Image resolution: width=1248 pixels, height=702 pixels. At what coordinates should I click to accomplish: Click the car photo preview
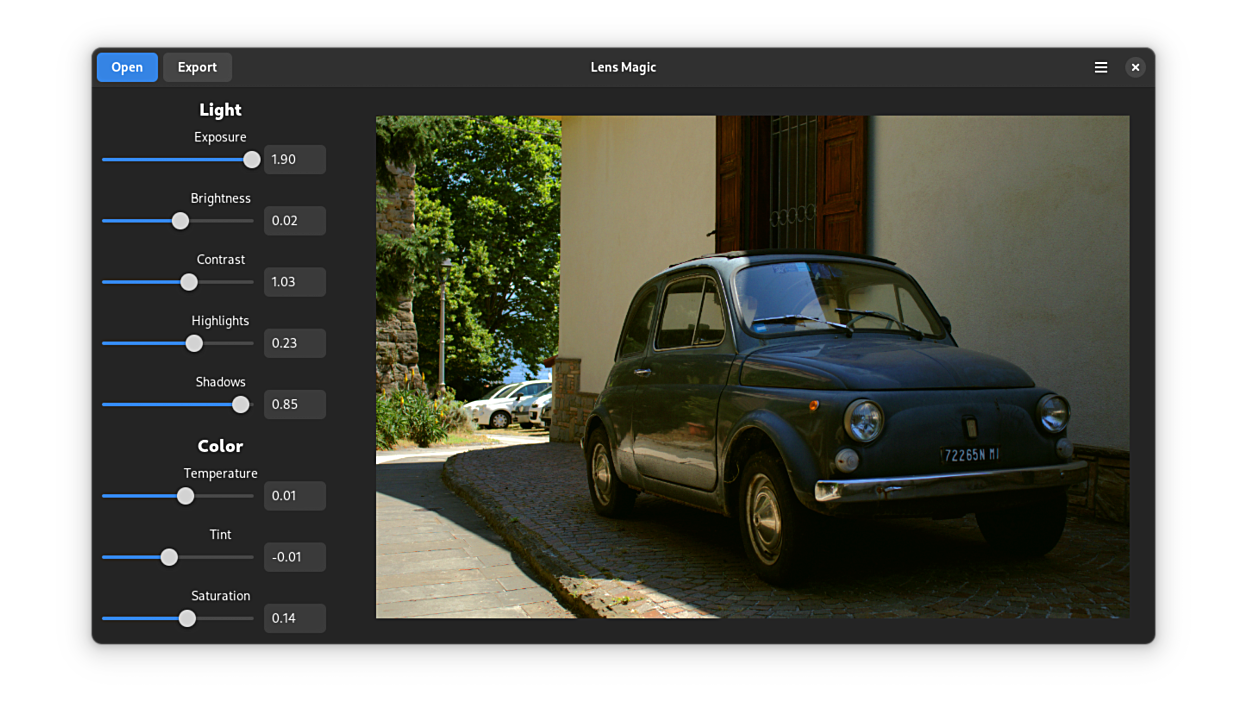(752, 366)
